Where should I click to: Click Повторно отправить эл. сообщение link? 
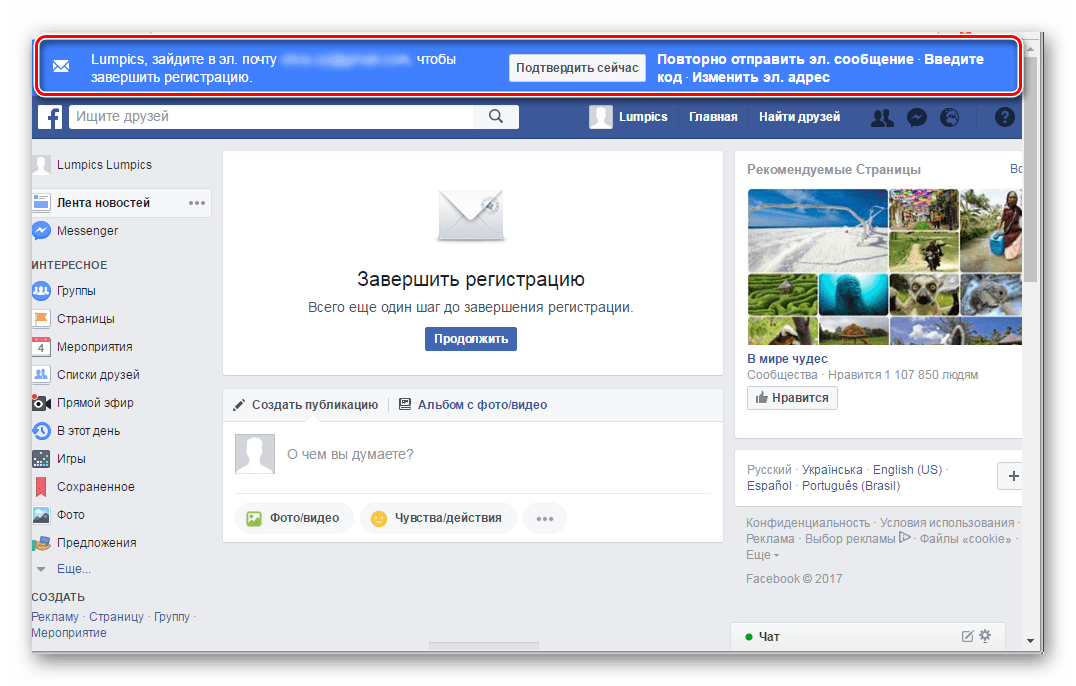[x=785, y=59]
